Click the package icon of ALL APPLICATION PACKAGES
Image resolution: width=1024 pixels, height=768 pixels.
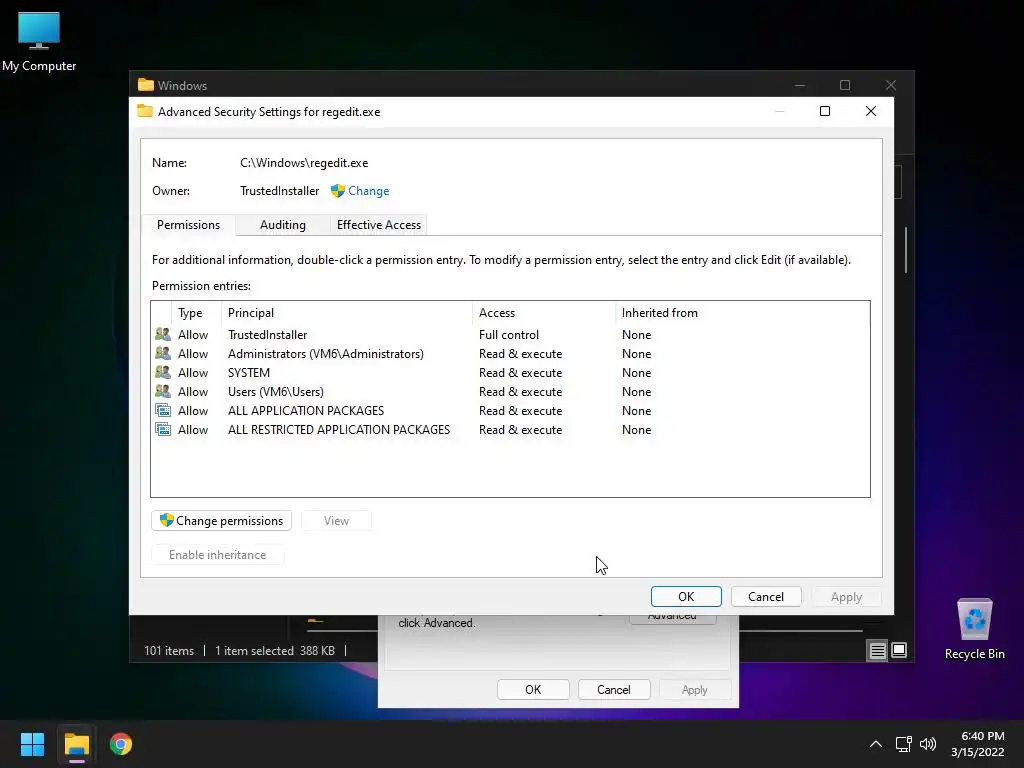tap(163, 410)
